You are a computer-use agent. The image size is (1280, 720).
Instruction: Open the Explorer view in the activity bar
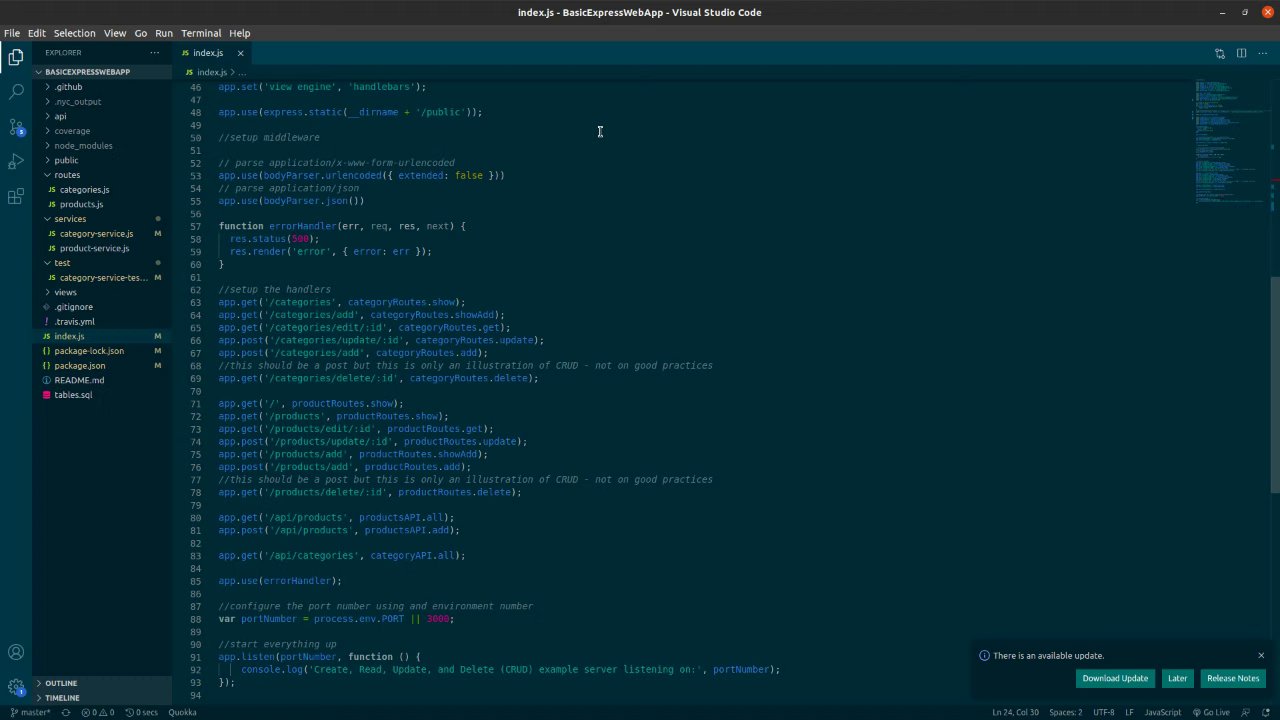(16, 57)
